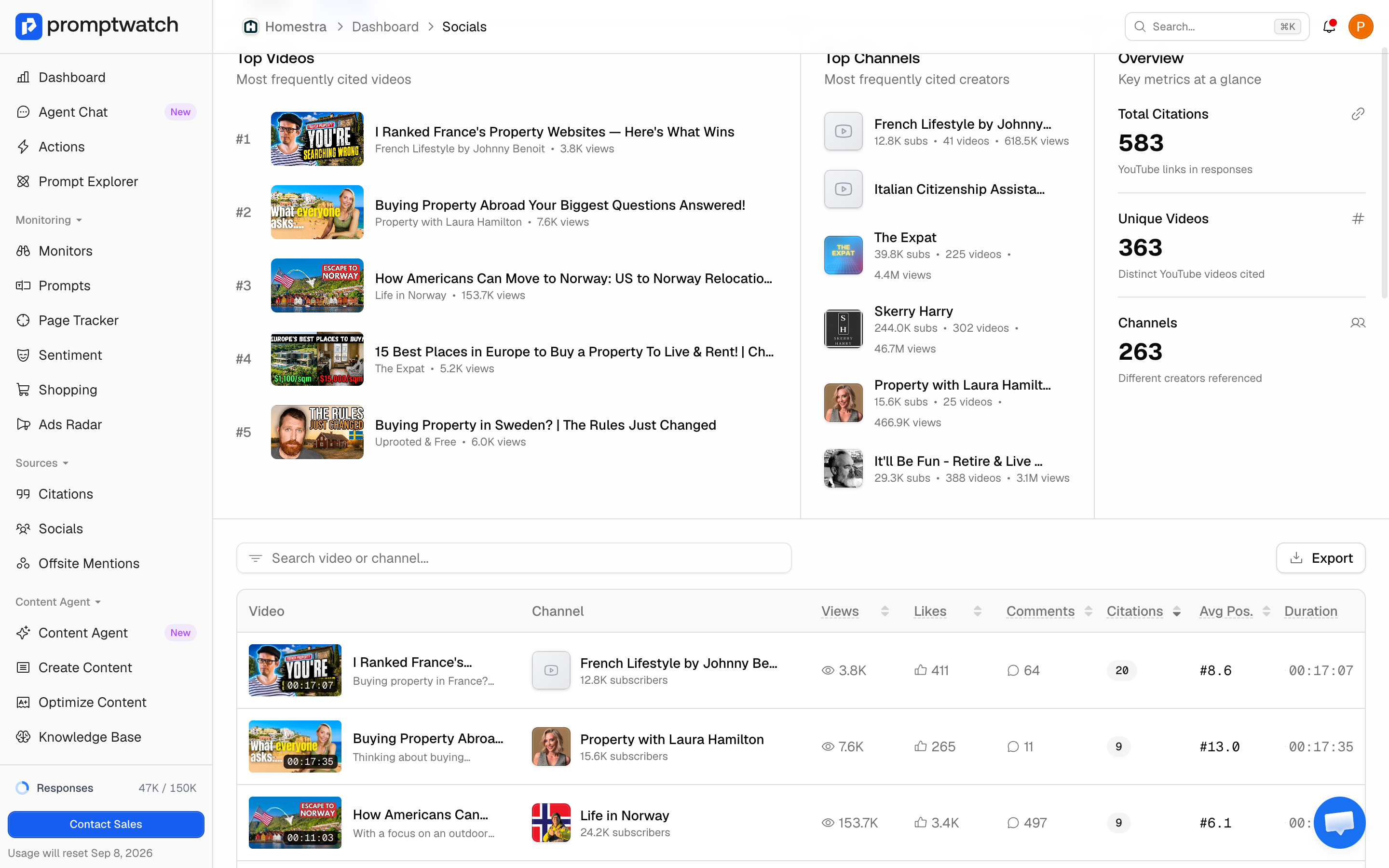The width and height of the screenshot is (1389, 868).
Task: Click the Responses usage indicator
Action: [x=106, y=788]
